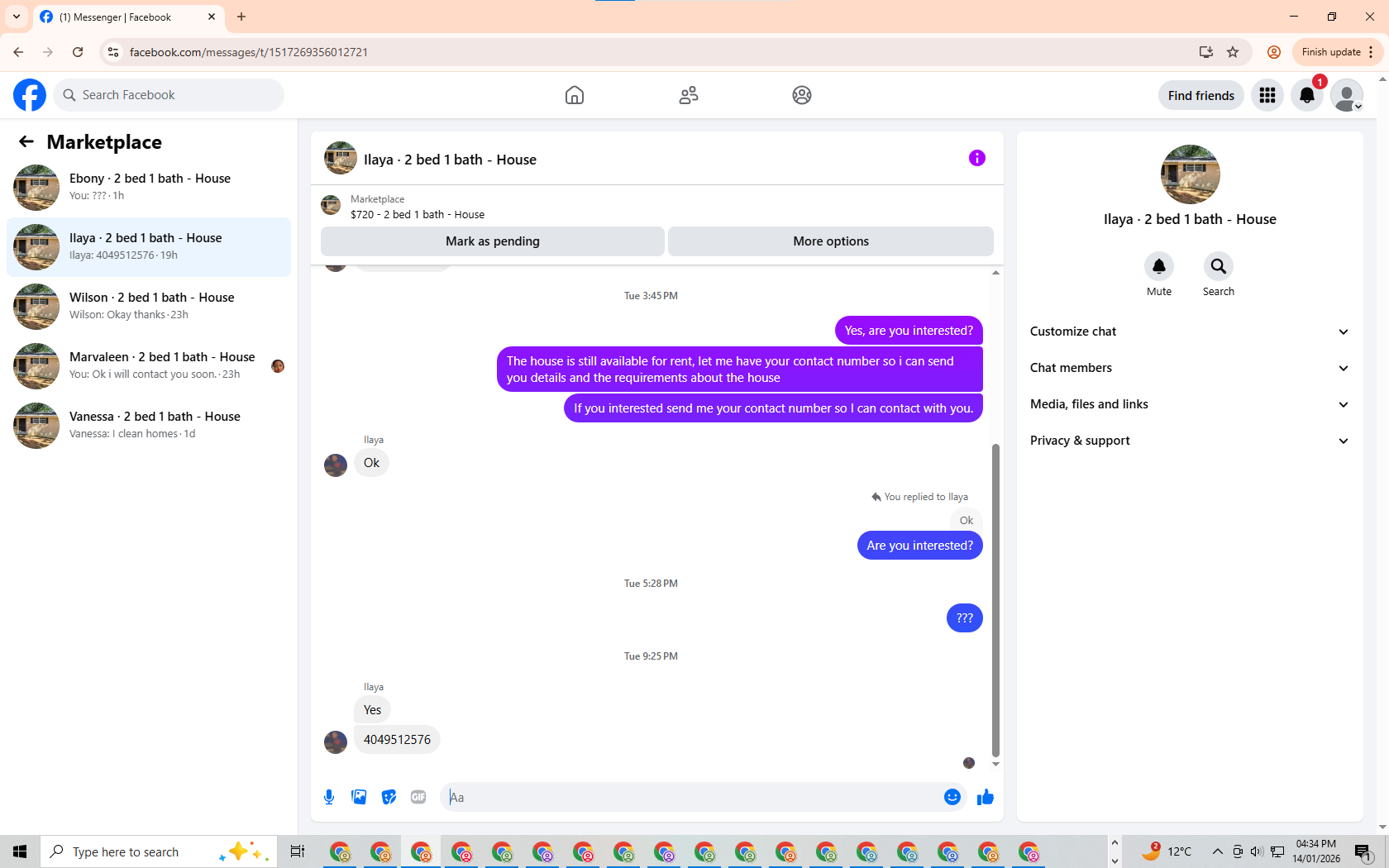Click listing thumbnail in right panel
The image size is (1389, 868).
(x=1190, y=174)
